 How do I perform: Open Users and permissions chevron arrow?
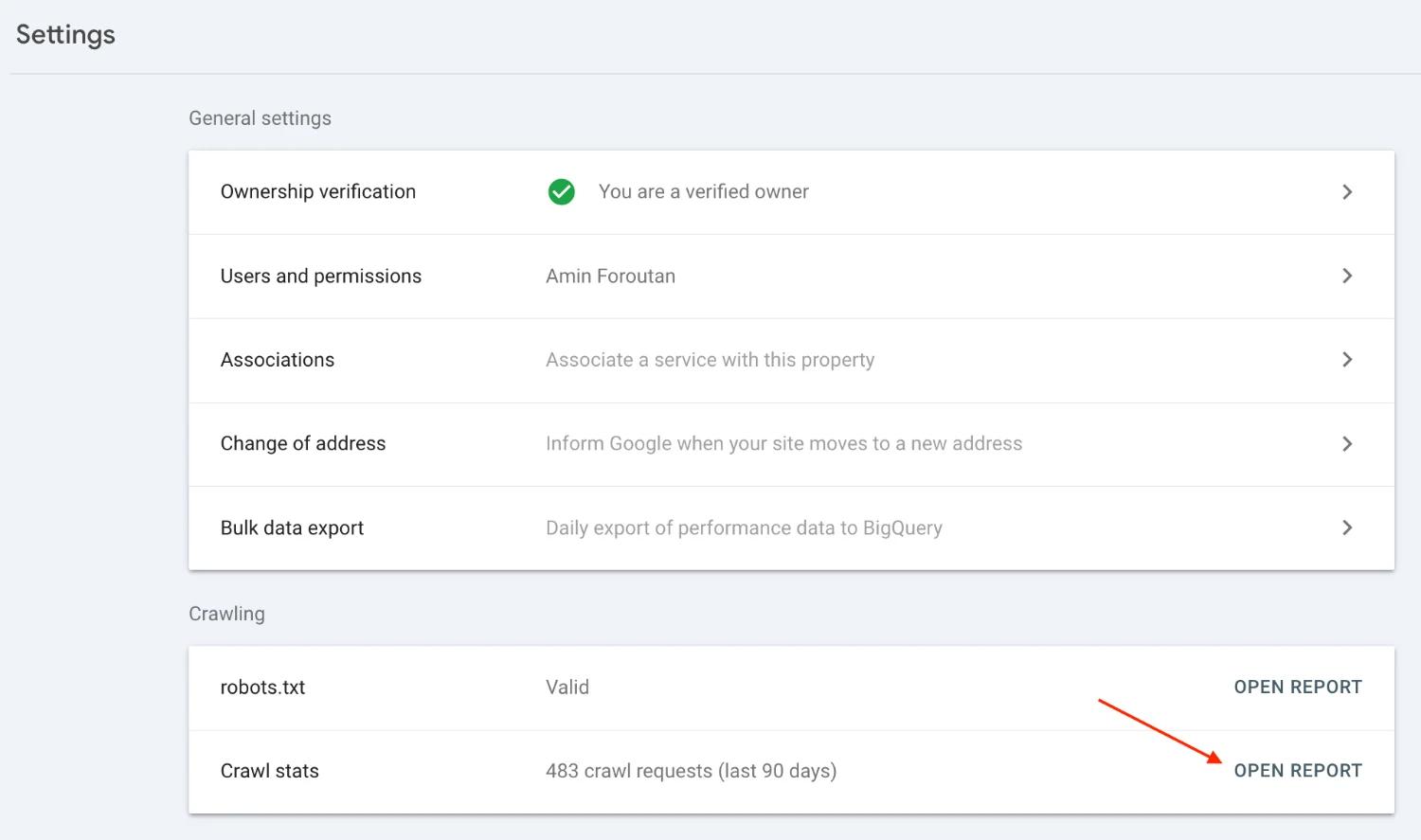[x=1347, y=276]
